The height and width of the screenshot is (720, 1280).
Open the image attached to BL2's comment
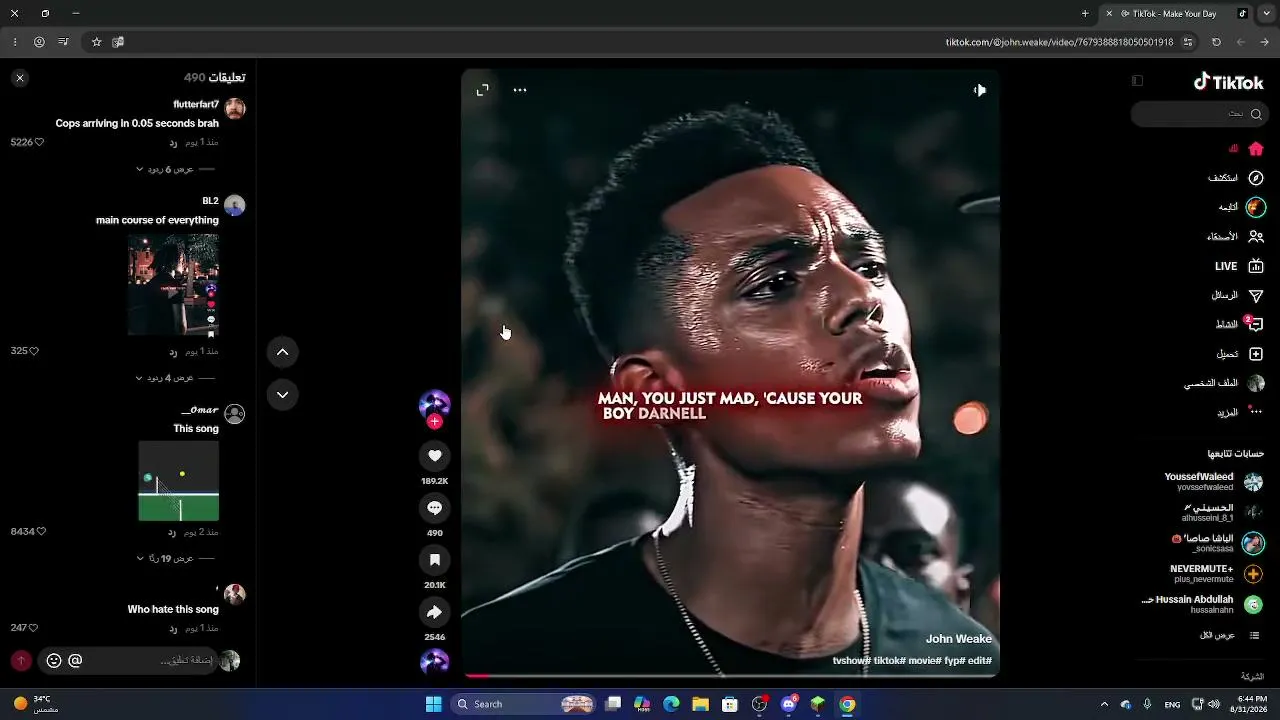pyautogui.click(x=173, y=286)
